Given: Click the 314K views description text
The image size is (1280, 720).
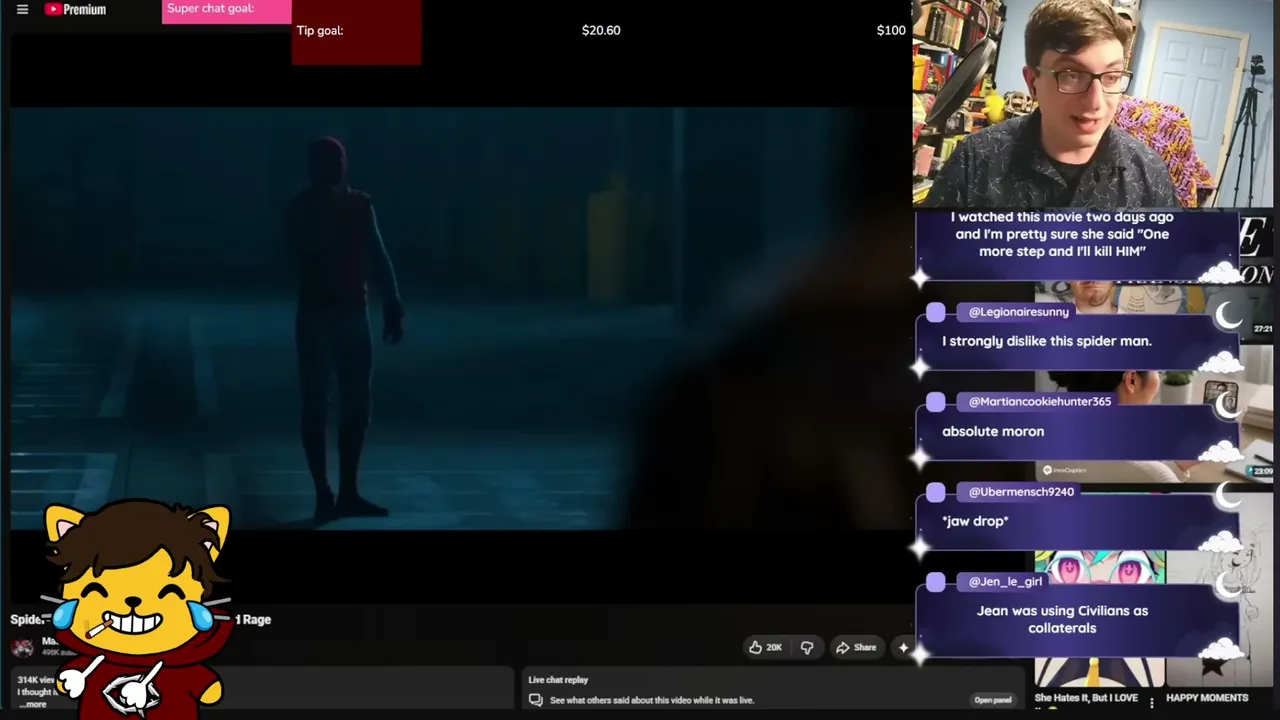Looking at the screenshot, I should pyautogui.click(x=36, y=680).
